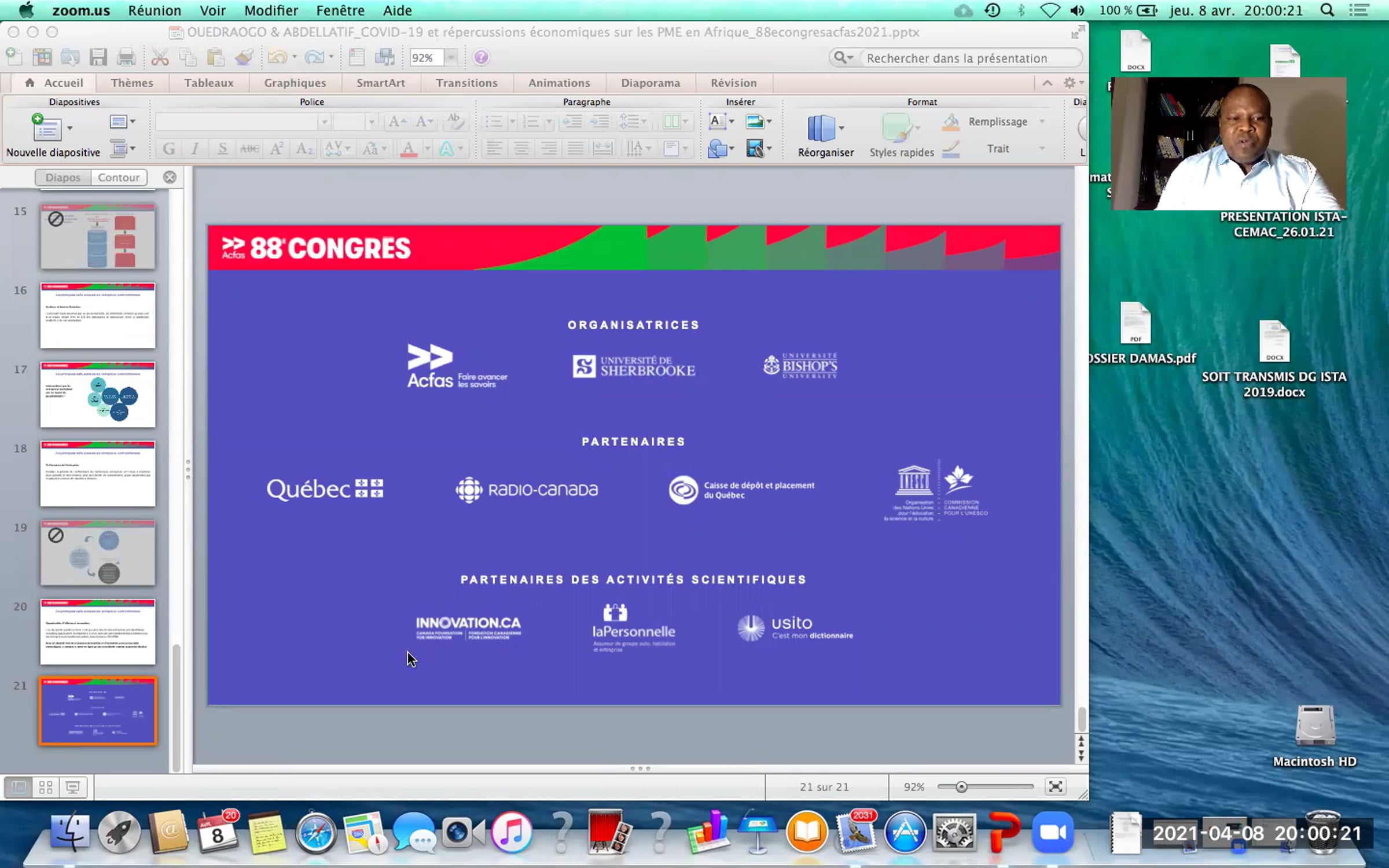Open the SmartArt ribbon tab

coord(381,83)
